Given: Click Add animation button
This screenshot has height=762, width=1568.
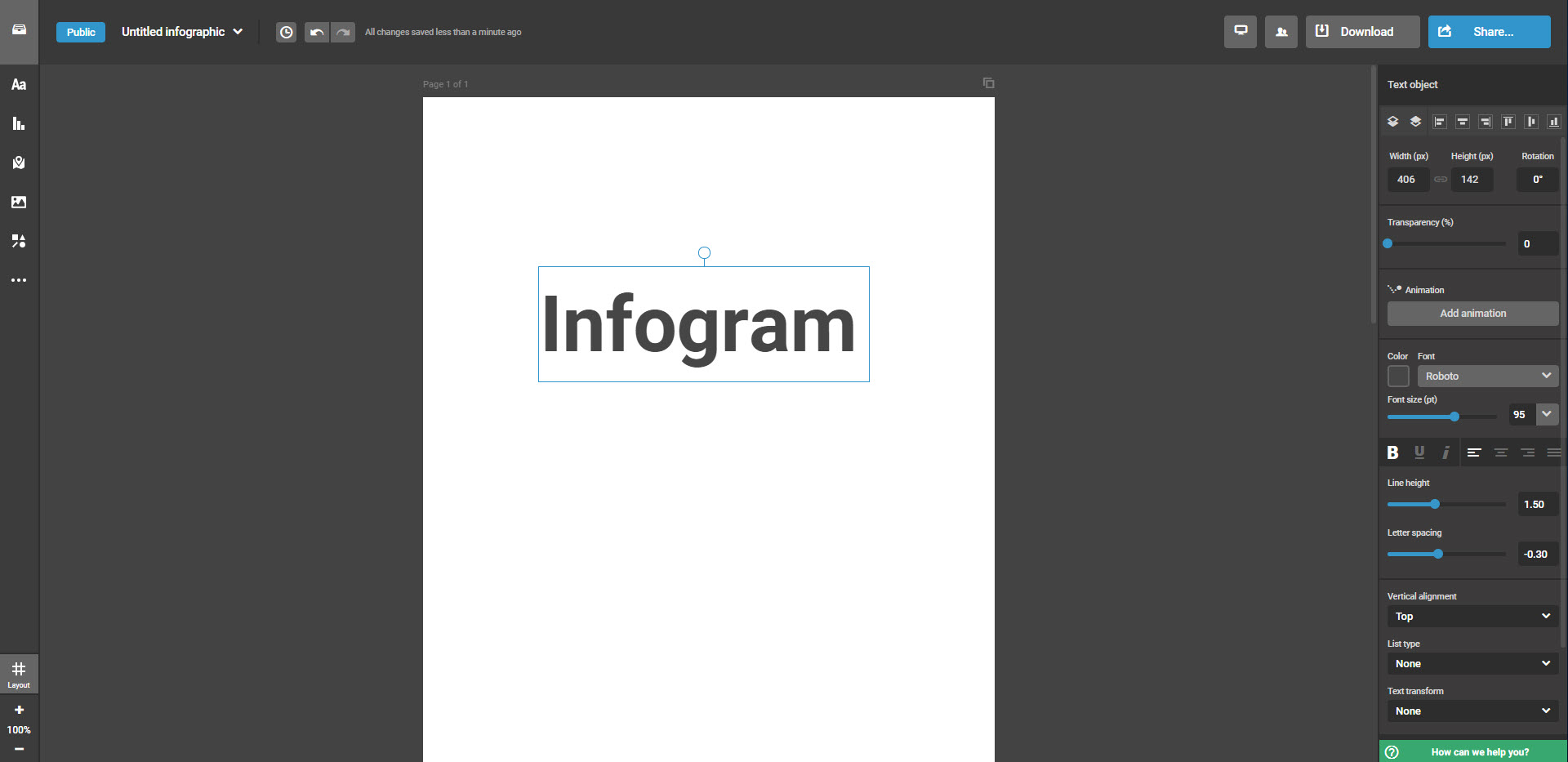Looking at the screenshot, I should click(x=1473, y=314).
